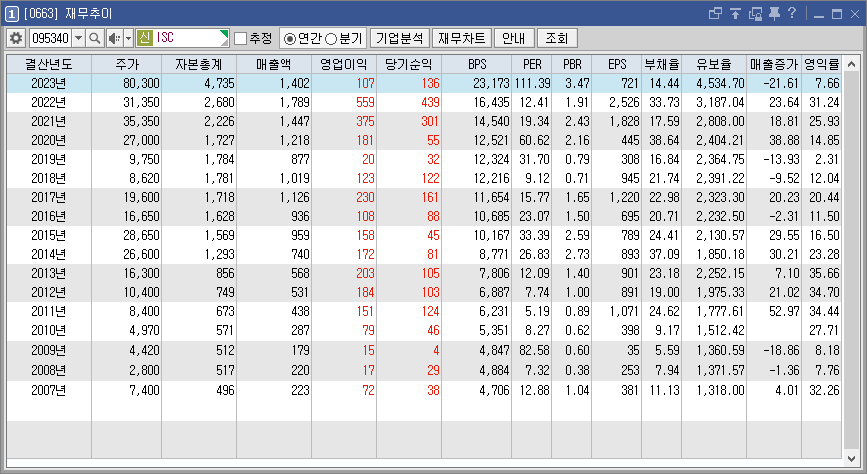The width and height of the screenshot is (867, 474).
Task: Select the 2012년 row label
Action: tap(49, 292)
